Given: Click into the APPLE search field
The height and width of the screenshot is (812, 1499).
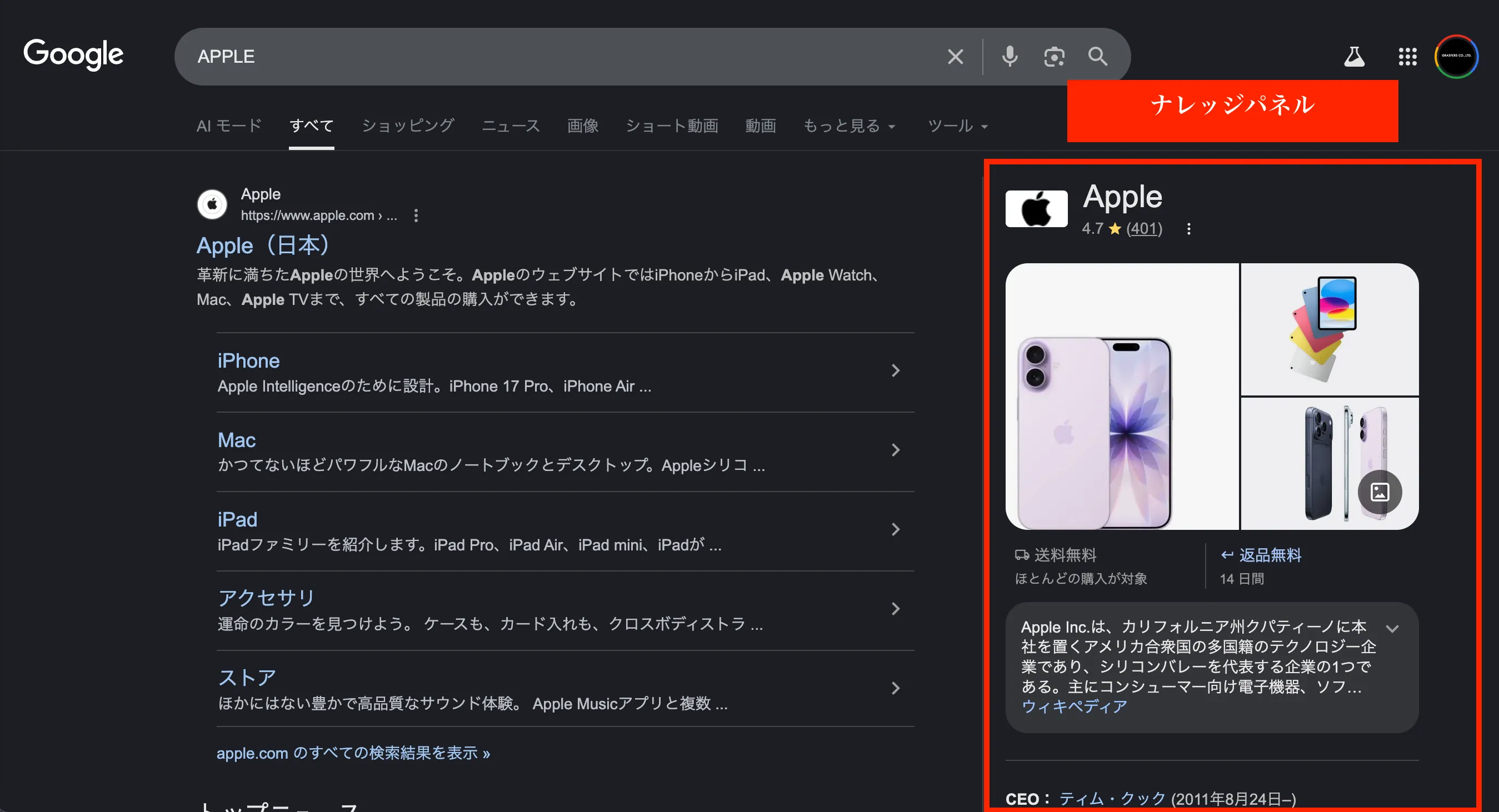Looking at the screenshot, I should tap(524, 57).
